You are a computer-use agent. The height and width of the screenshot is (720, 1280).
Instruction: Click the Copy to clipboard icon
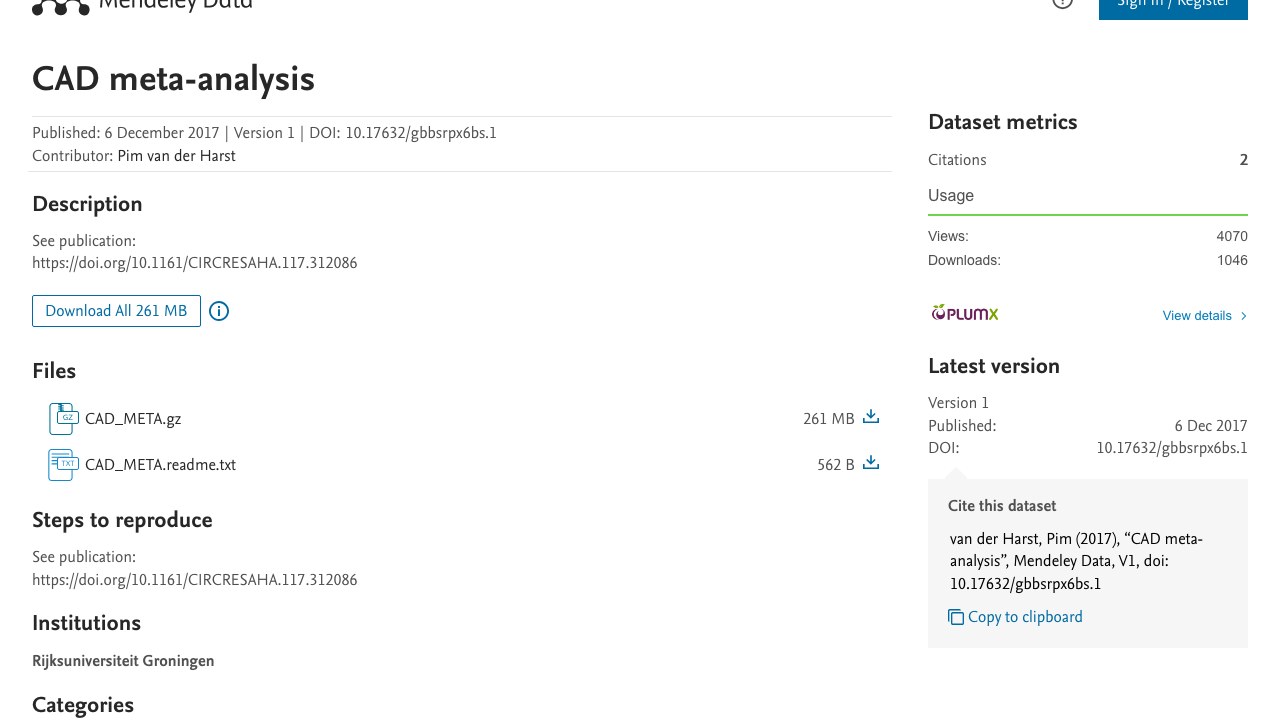pyautogui.click(x=956, y=617)
